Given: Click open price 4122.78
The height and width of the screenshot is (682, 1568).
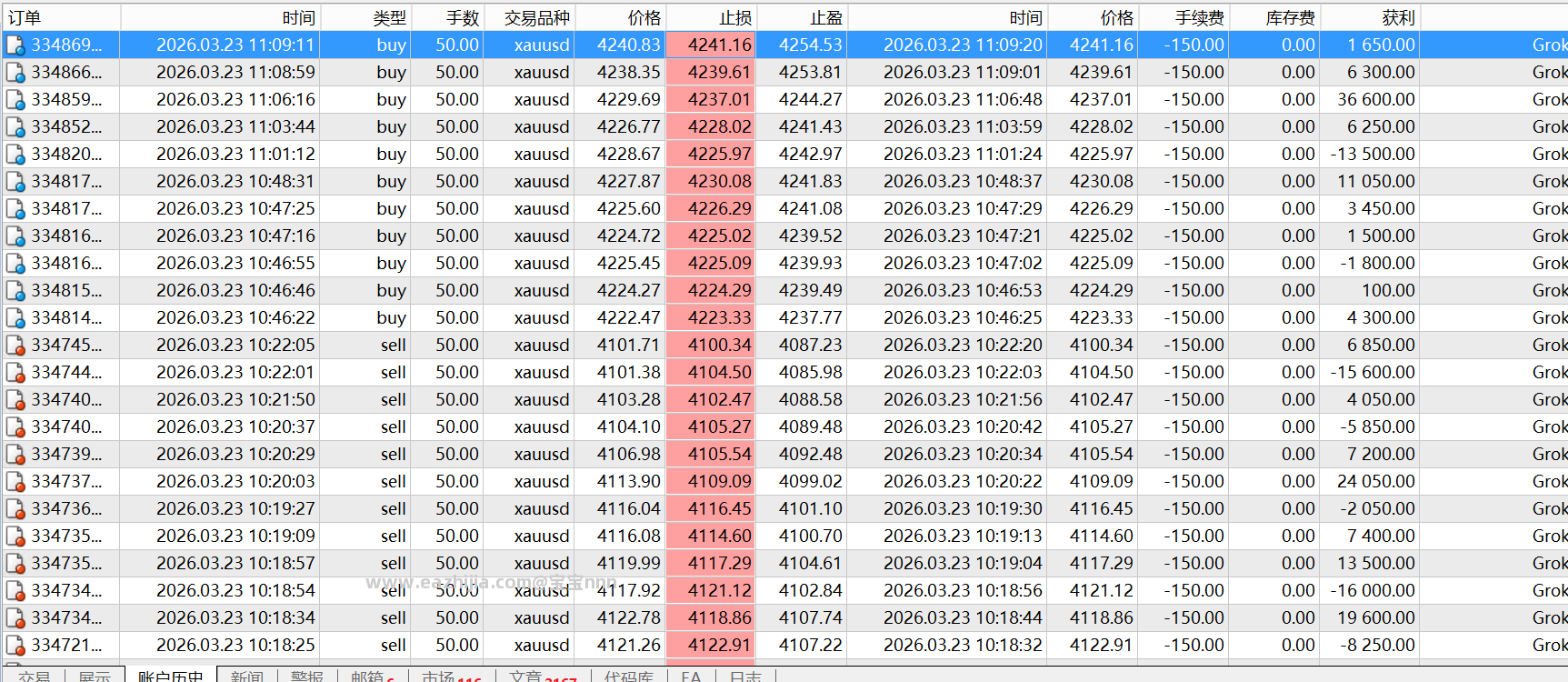Looking at the screenshot, I should (628, 617).
